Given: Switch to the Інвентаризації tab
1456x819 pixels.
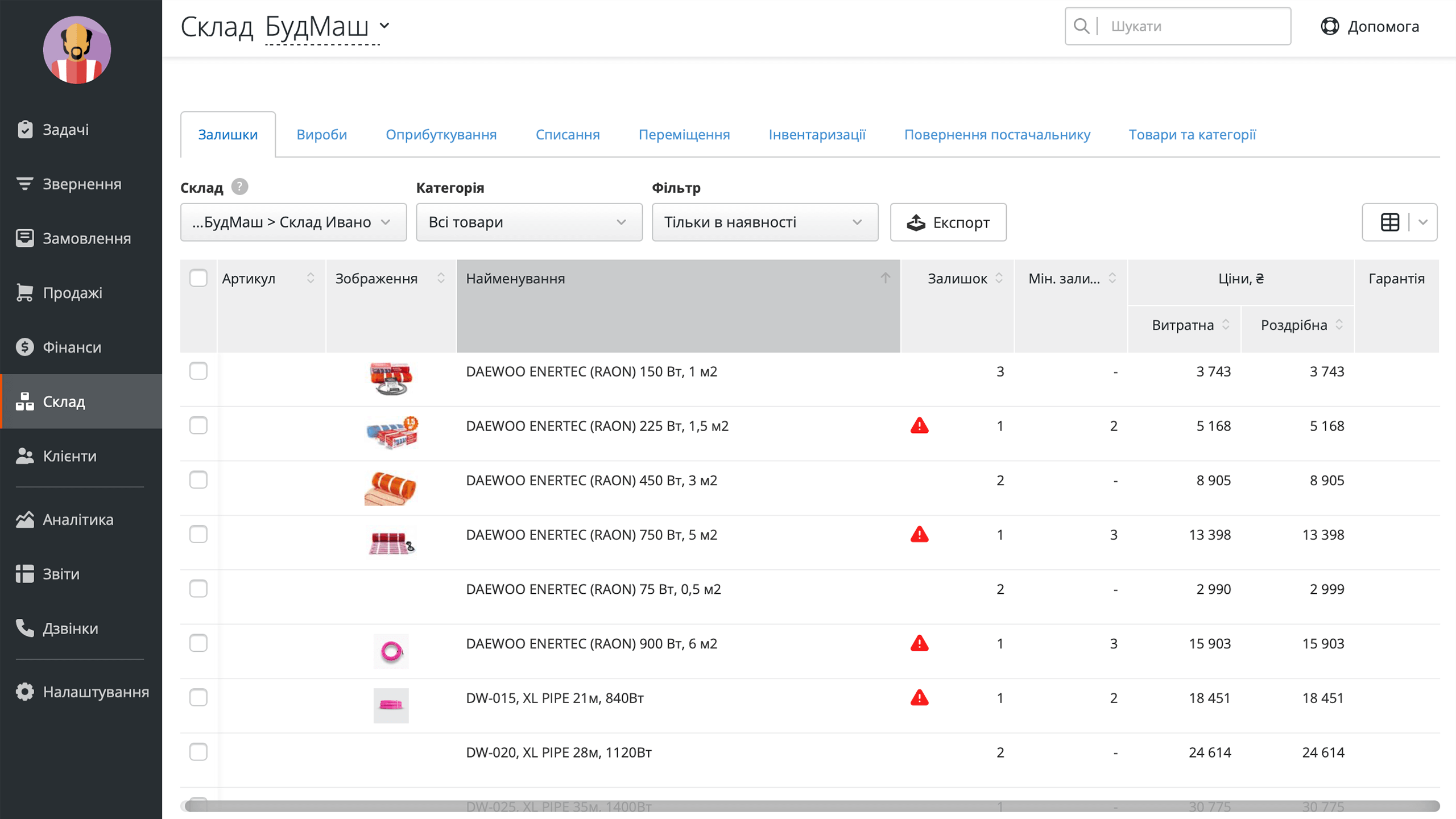Looking at the screenshot, I should (x=817, y=135).
